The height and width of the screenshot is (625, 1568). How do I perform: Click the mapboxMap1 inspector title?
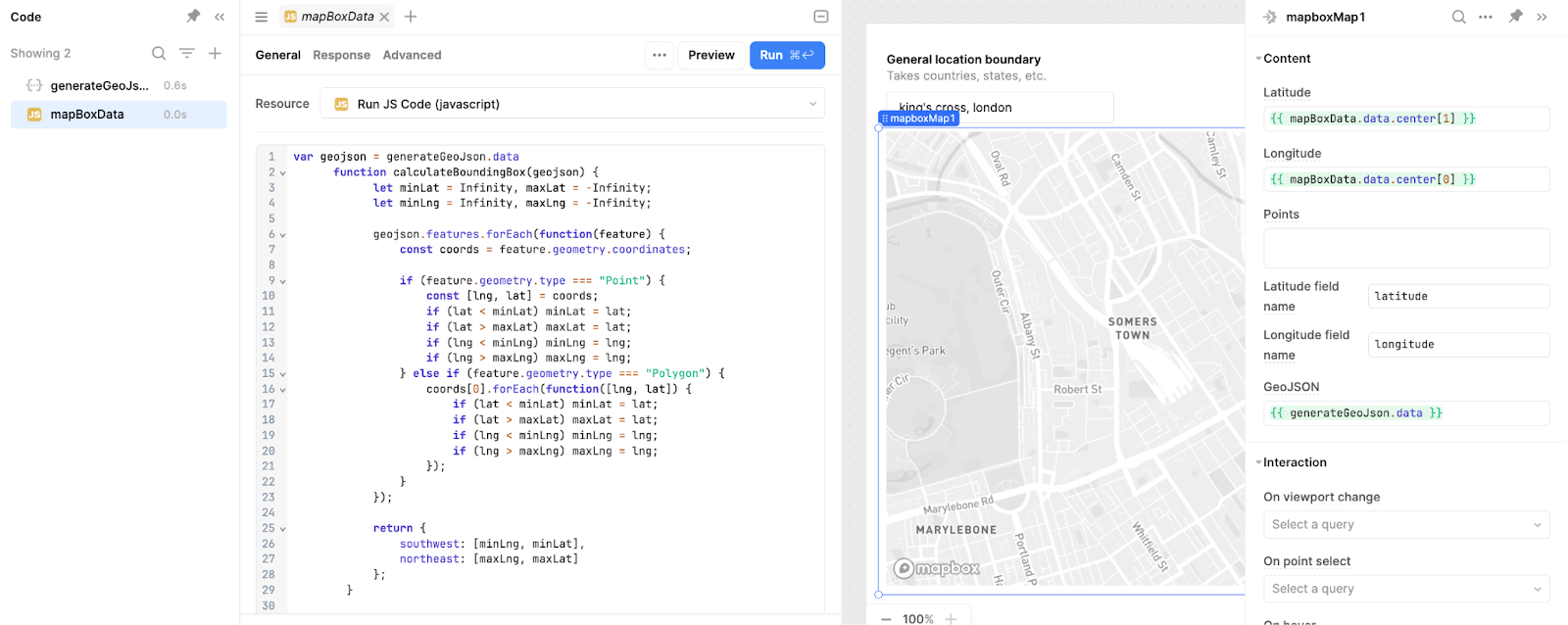point(1325,17)
